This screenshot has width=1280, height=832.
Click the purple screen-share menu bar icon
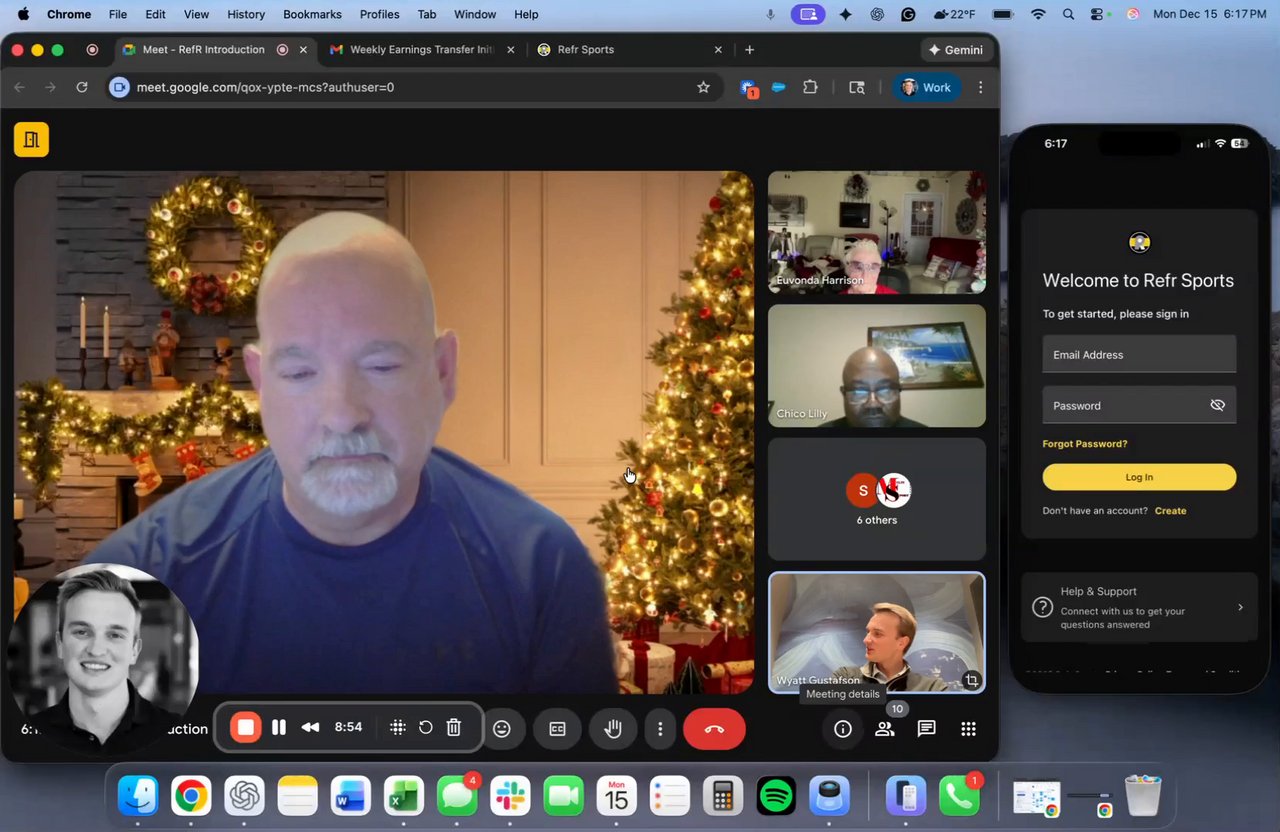pos(809,14)
